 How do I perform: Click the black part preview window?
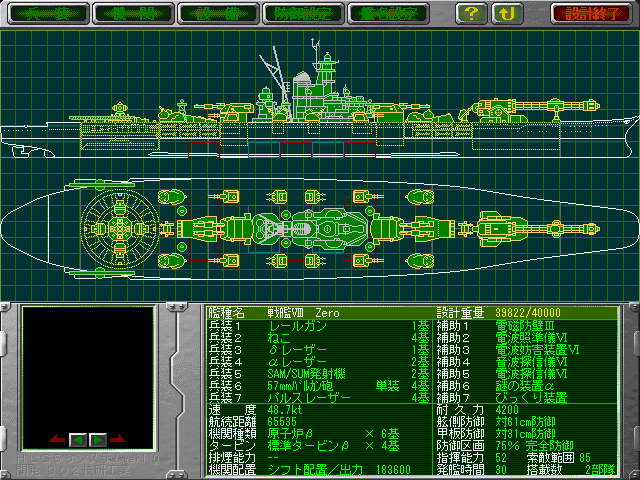[88, 378]
